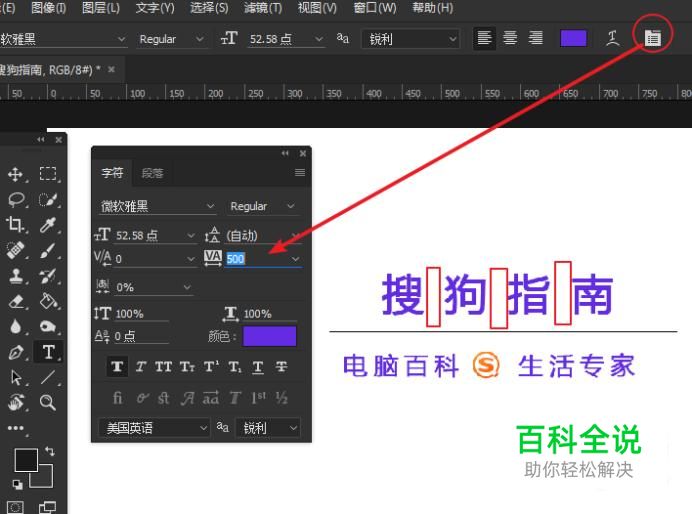
Task: Toggle Faux Italic in Character panel
Action: (141, 366)
